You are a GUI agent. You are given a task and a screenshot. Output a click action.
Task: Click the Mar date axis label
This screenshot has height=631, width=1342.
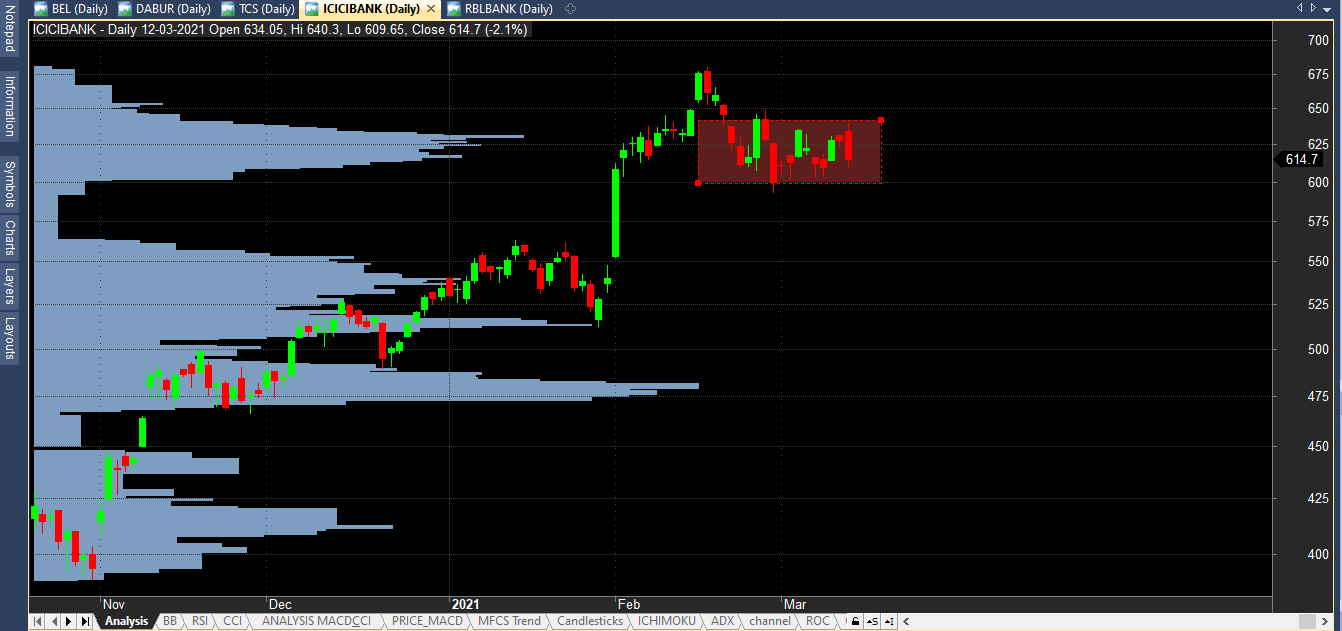795,604
